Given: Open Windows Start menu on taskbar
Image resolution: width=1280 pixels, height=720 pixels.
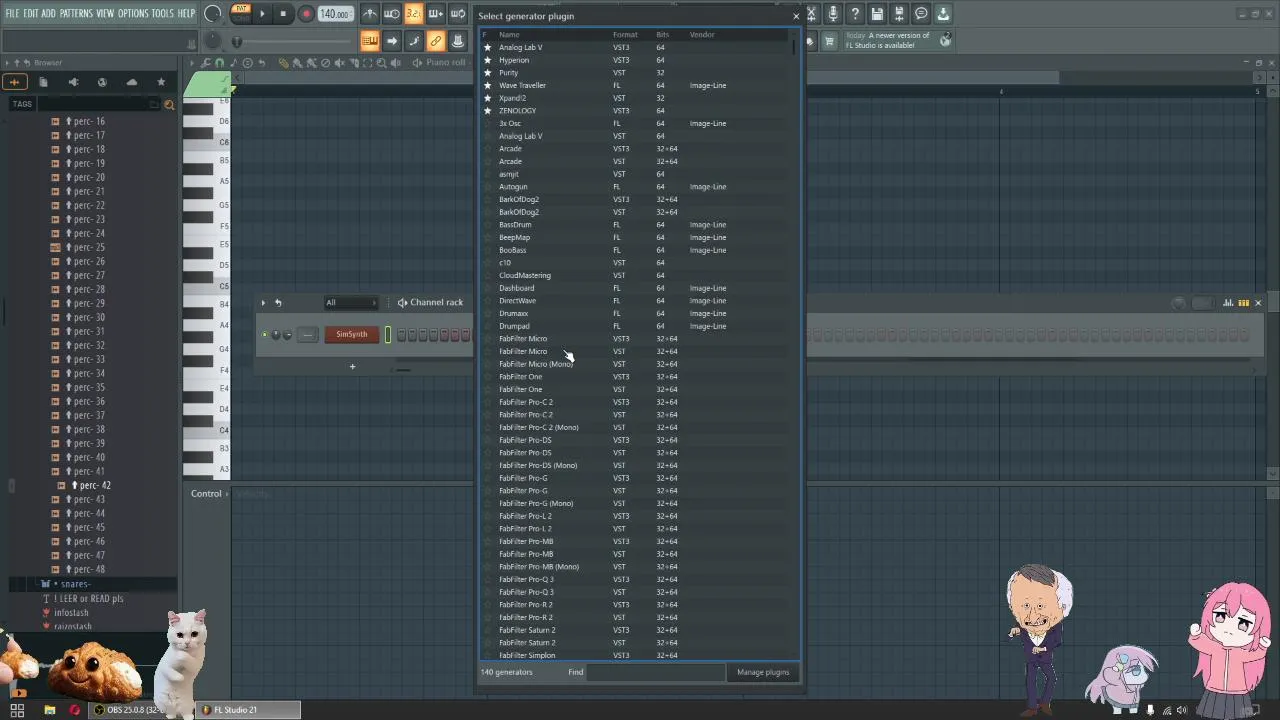Looking at the screenshot, I should coord(17,710).
